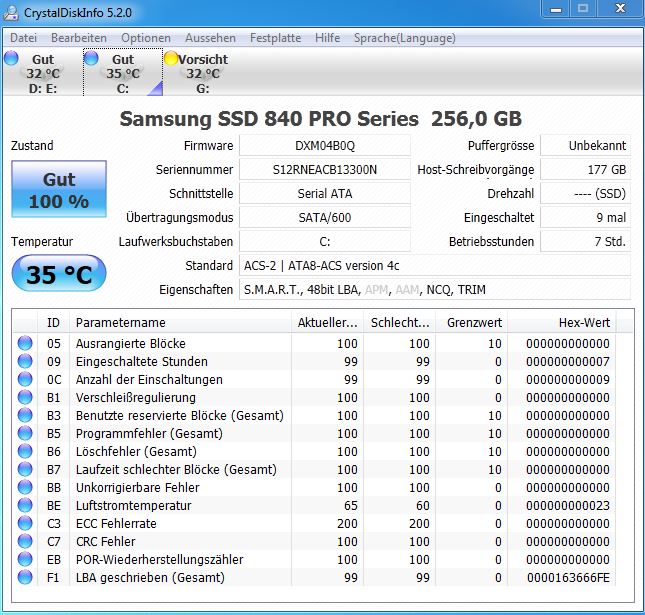Open the Sprache(Language) menu
This screenshot has width=645, height=615.
tap(405, 38)
